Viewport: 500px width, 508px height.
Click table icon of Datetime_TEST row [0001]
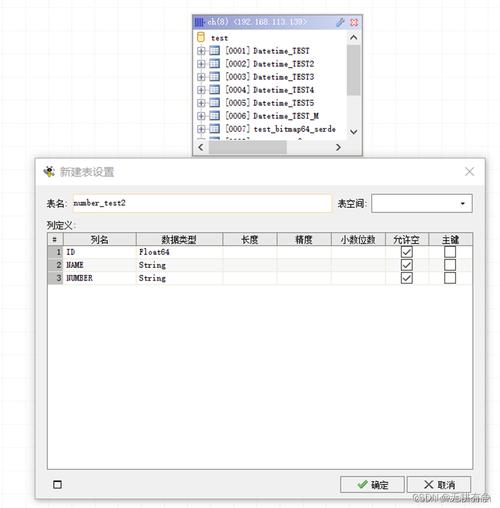(215, 51)
